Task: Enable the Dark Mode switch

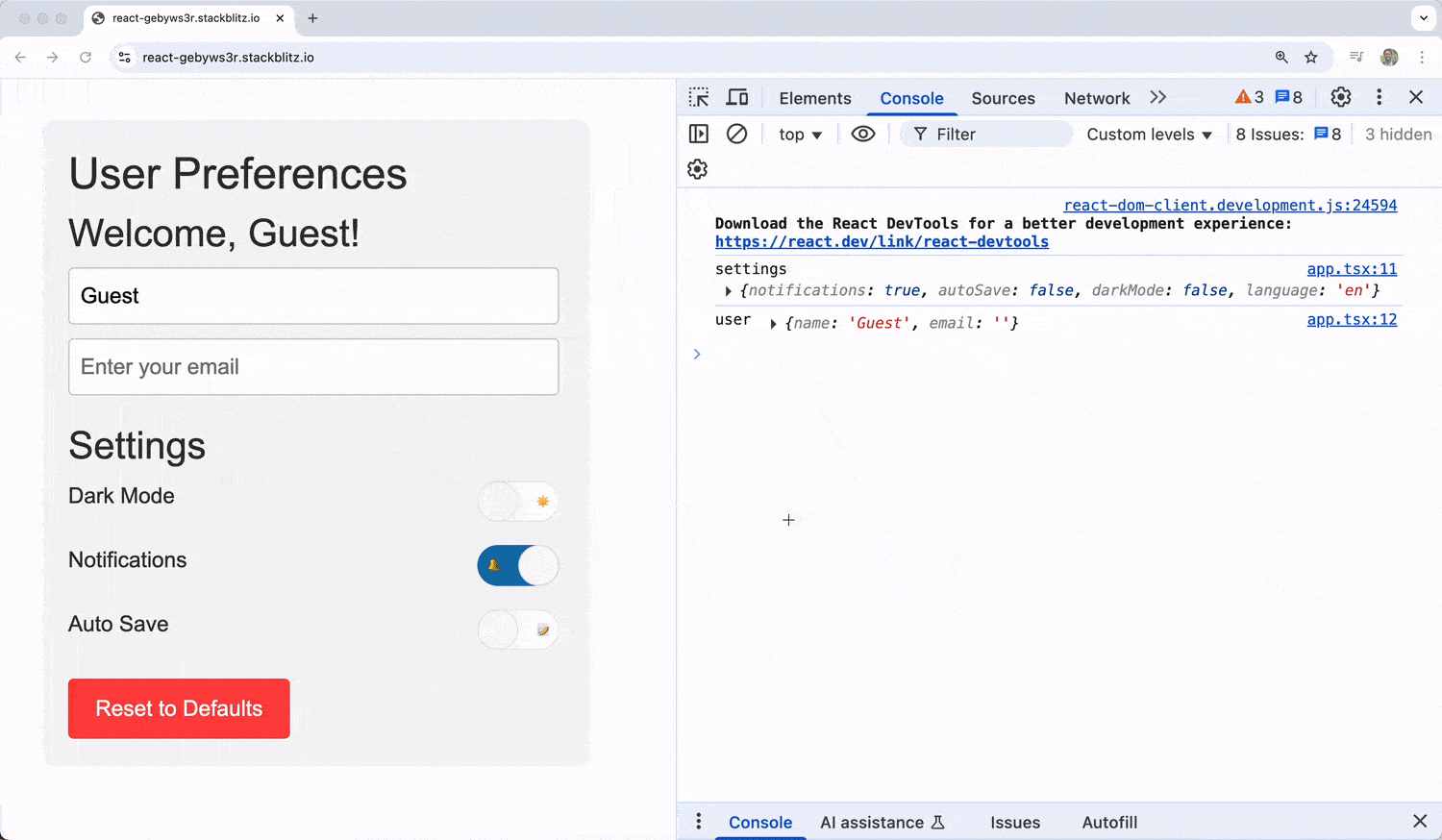Action: pyautogui.click(x=517, y=502)
